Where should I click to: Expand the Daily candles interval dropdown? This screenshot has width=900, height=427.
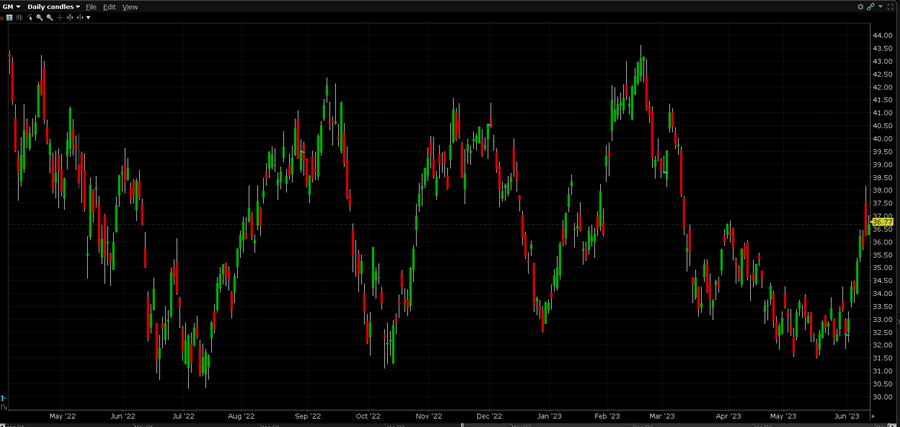[x=54, y=6]
